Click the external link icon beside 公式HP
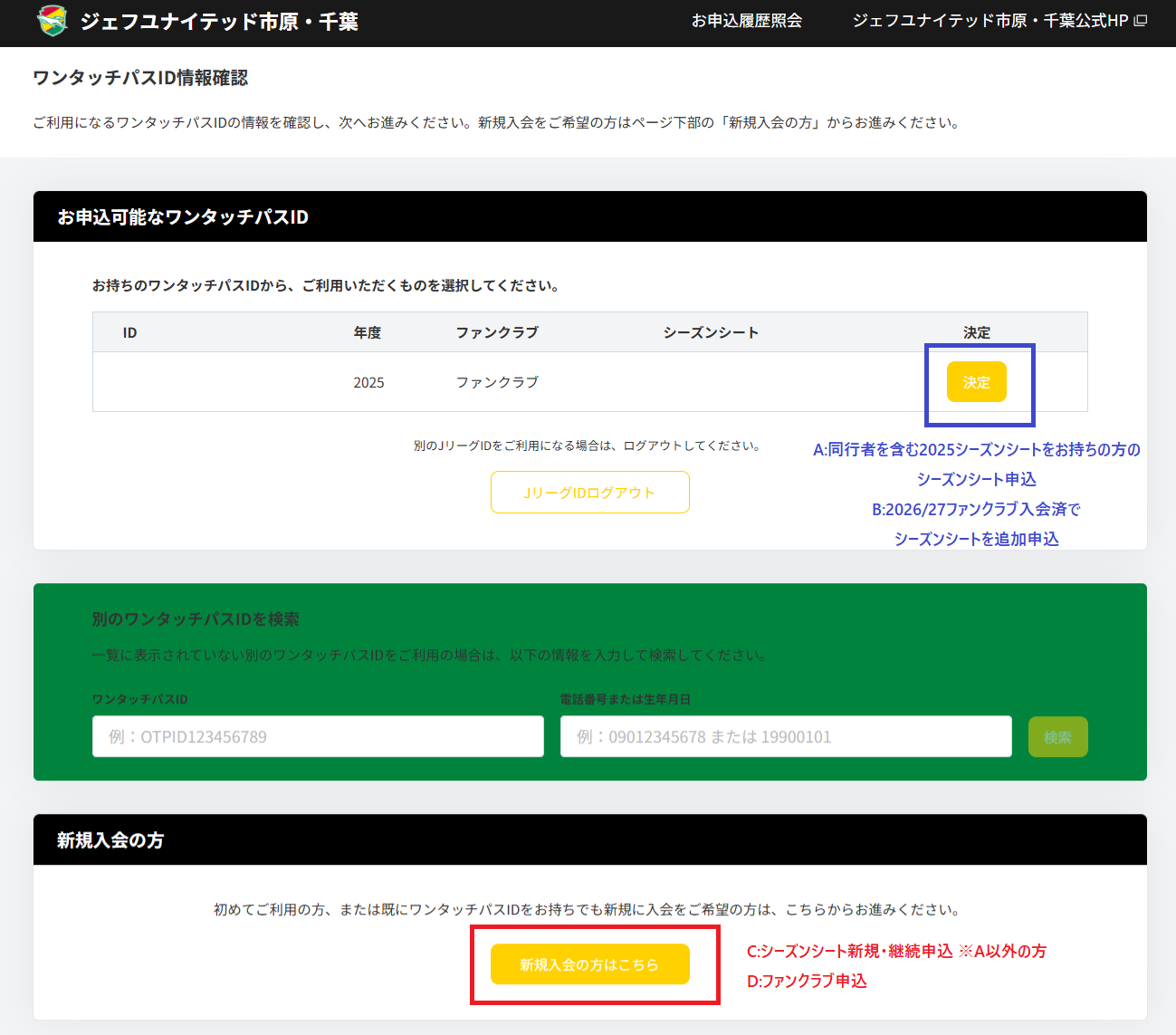The image size is (1176, 1035). (1141, 21)
